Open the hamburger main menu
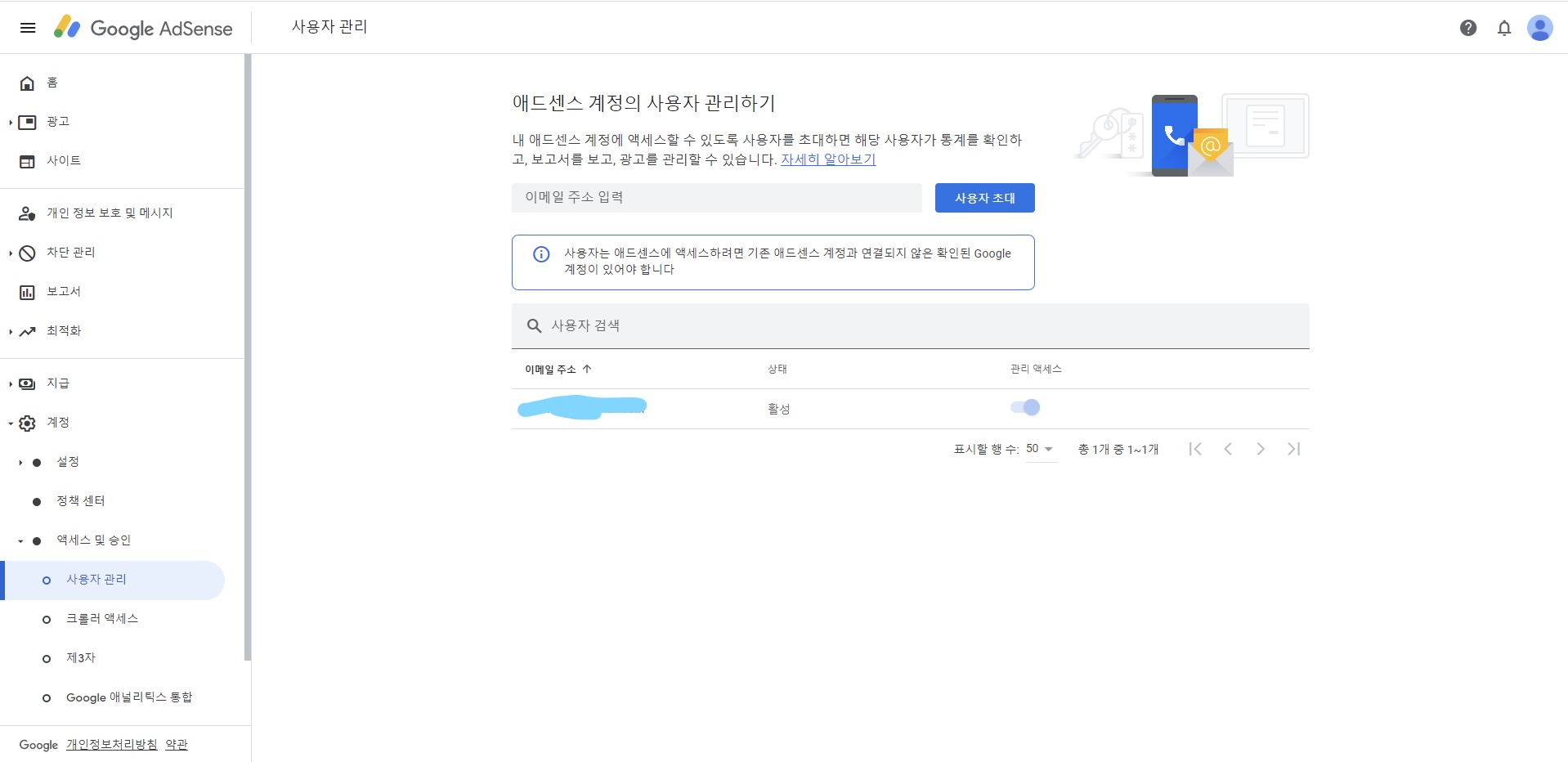This screenshot has height=762, width=1568. tap(28, 28)
